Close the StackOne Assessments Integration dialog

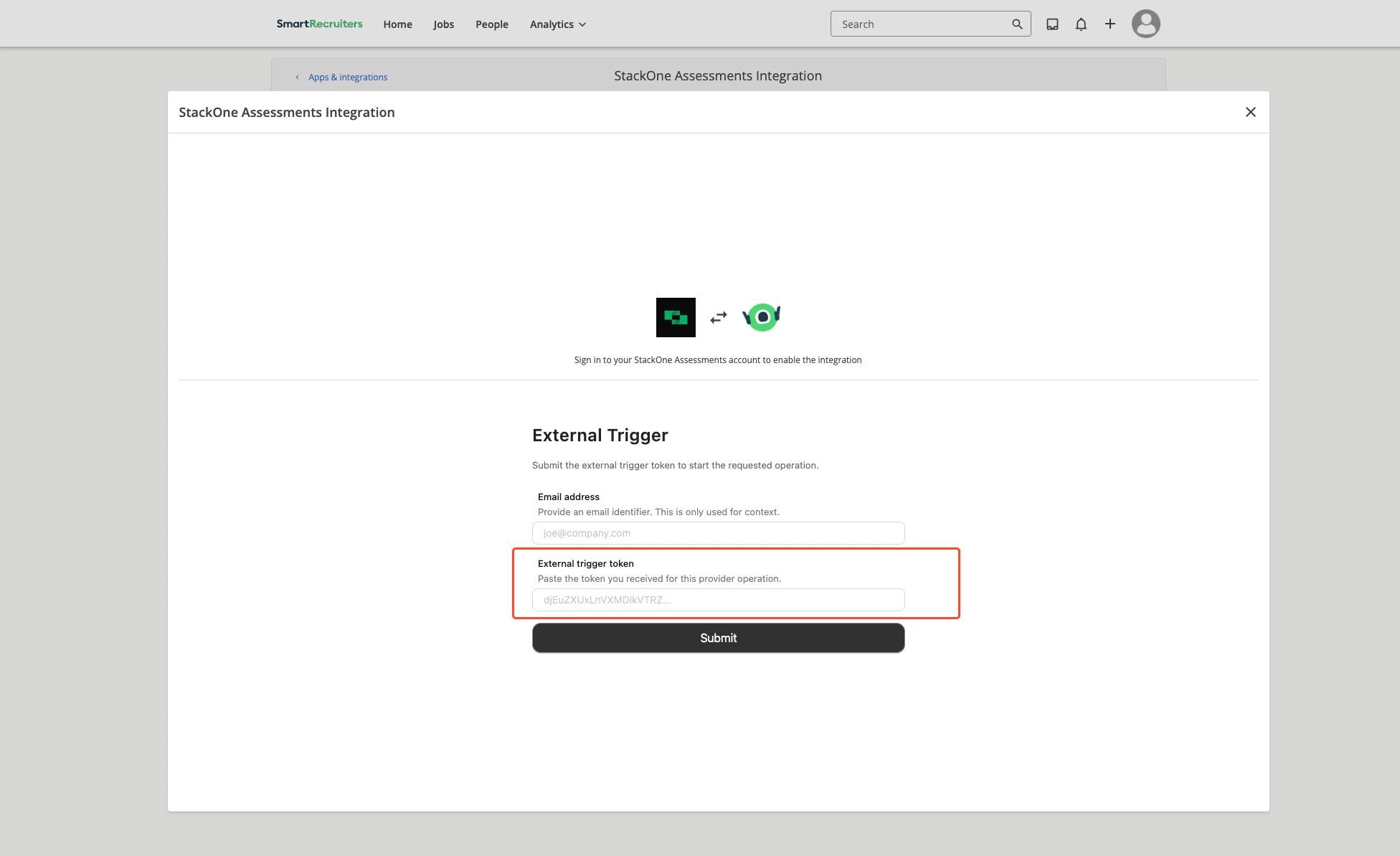tap(1251, 112)
